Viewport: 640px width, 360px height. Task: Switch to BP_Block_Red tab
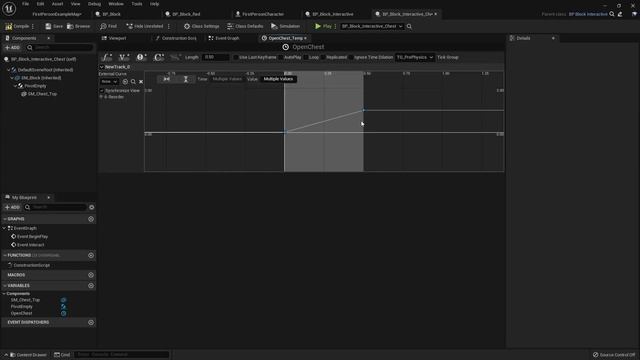tap(182, 14)
